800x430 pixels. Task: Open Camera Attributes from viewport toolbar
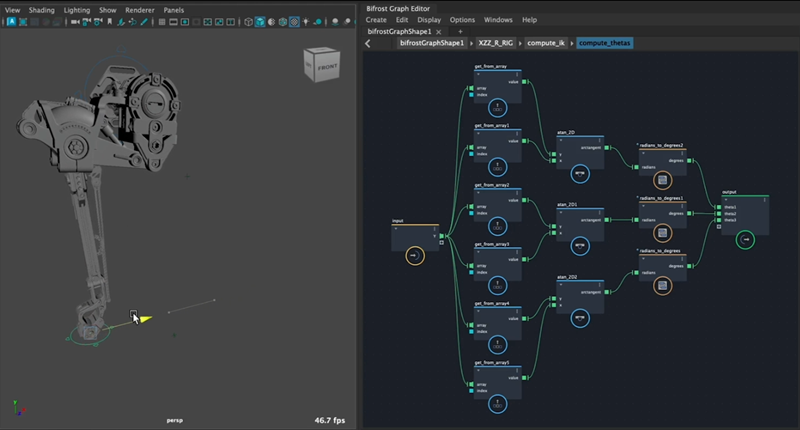[x=98, y=22]
